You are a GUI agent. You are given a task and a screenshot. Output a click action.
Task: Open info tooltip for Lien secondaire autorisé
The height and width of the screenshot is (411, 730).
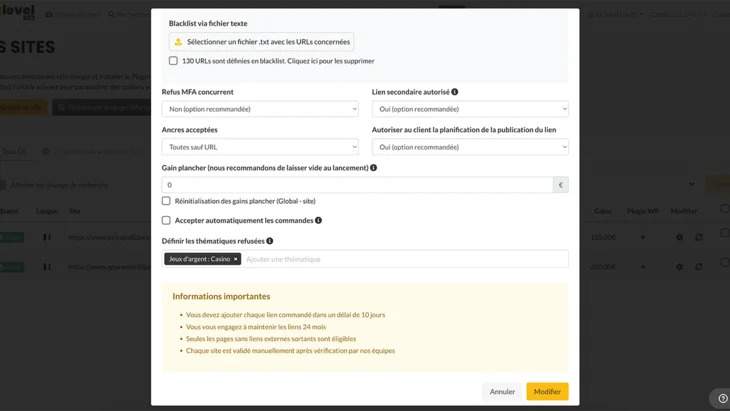click(454, 92)
